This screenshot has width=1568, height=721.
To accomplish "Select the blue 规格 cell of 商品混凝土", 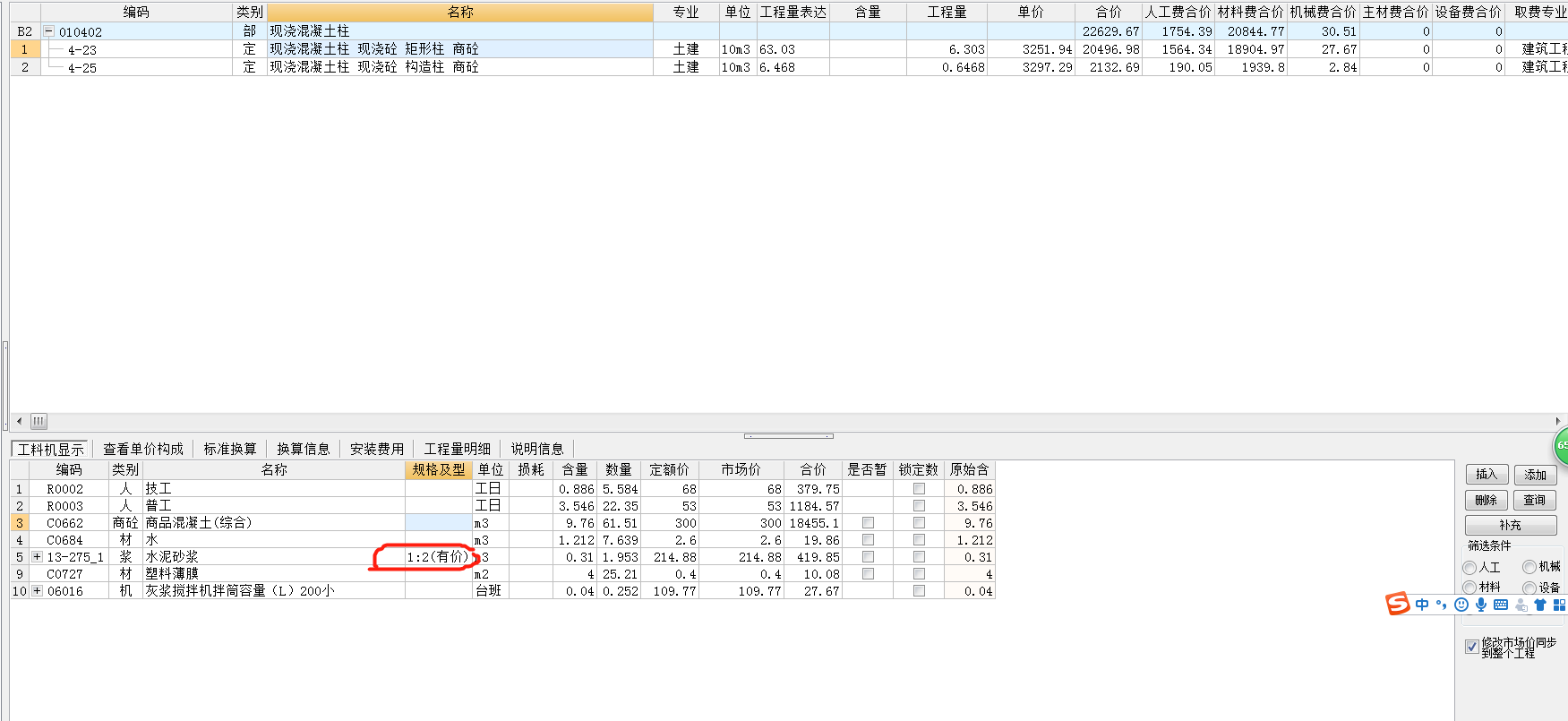I will (x=439, y=523).
